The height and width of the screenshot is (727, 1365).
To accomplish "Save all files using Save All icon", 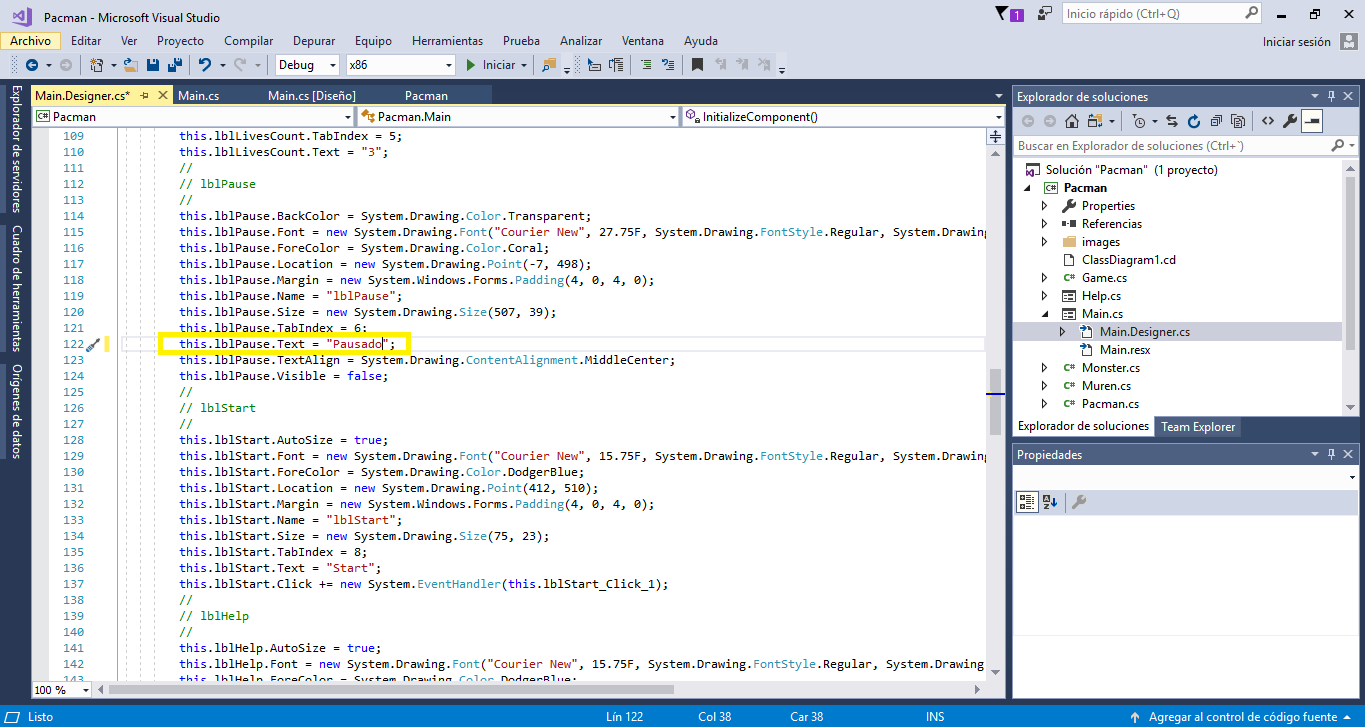I will pyautogui.click(x=175, y=63).
